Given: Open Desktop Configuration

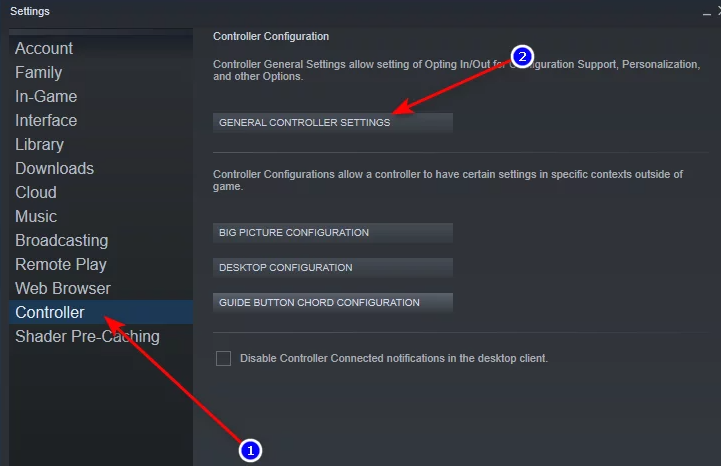Looking at the screenshot, I should click(332, 267).
